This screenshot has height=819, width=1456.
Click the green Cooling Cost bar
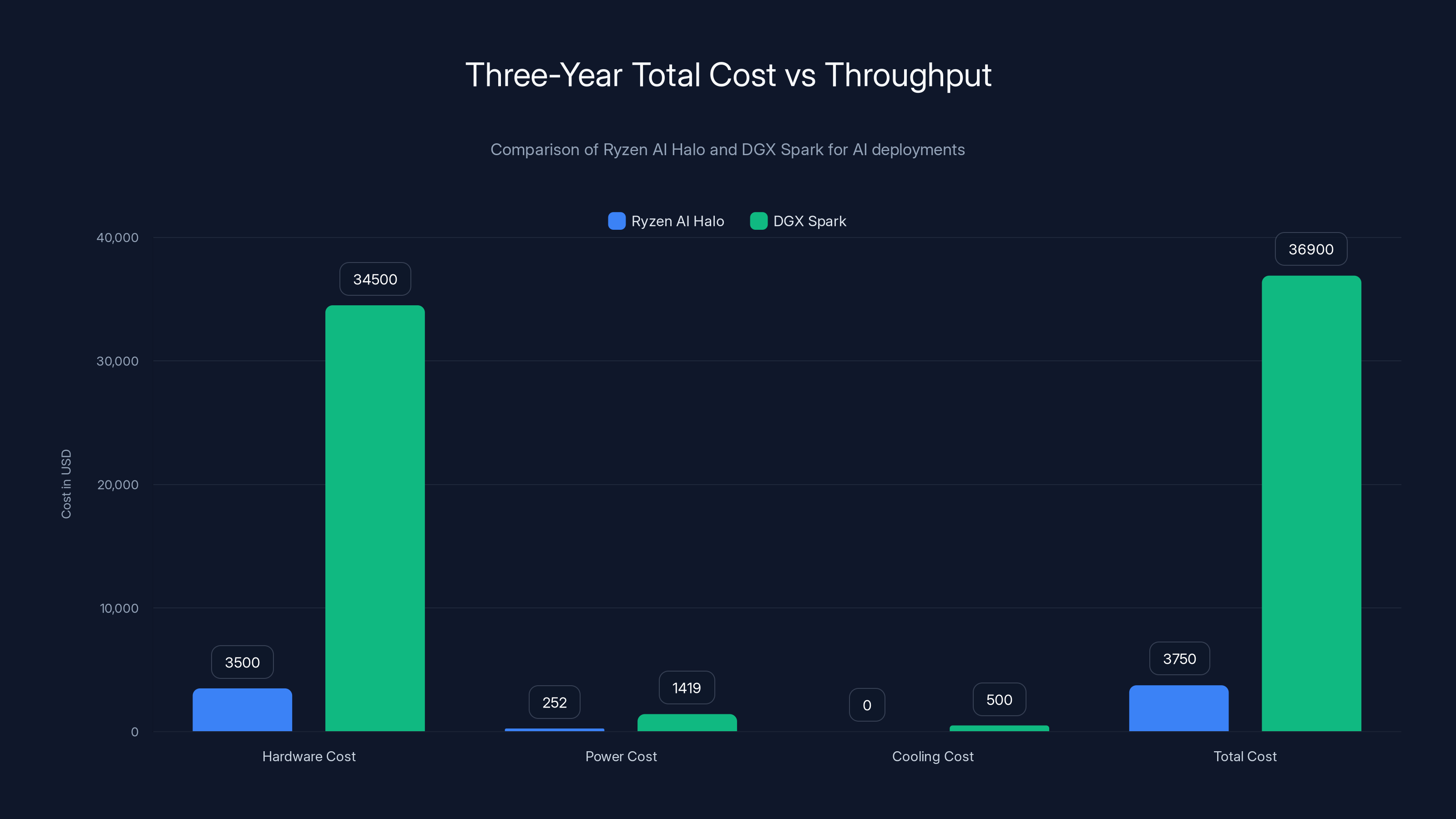[999, 728]
